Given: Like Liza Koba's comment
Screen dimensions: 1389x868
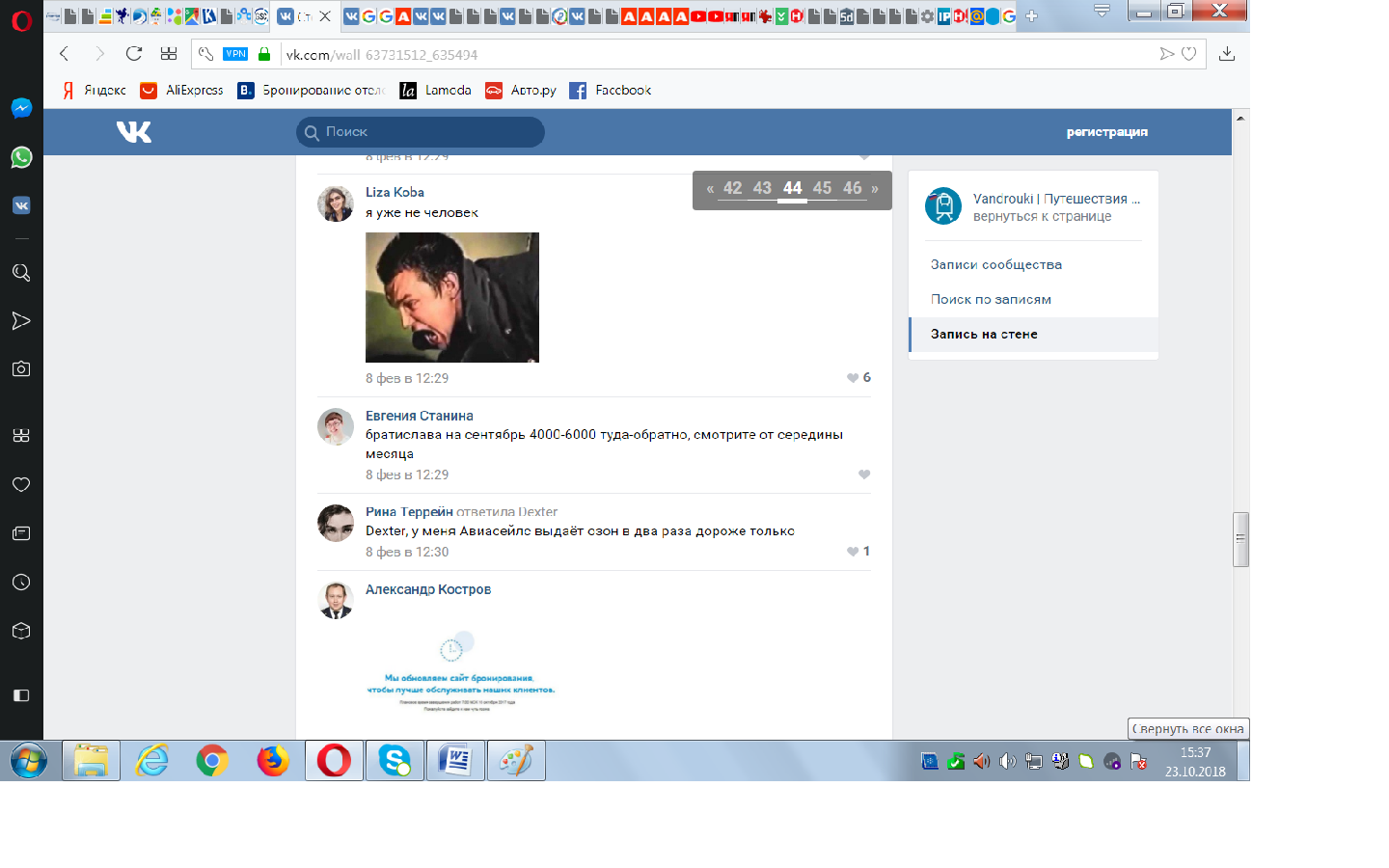Looking at the screenshot, I should (853, 378).
